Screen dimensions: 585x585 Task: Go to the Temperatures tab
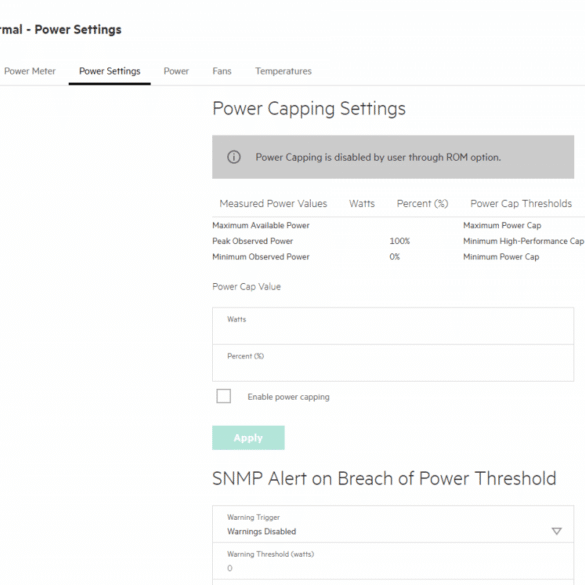click(x=283, y=71)
